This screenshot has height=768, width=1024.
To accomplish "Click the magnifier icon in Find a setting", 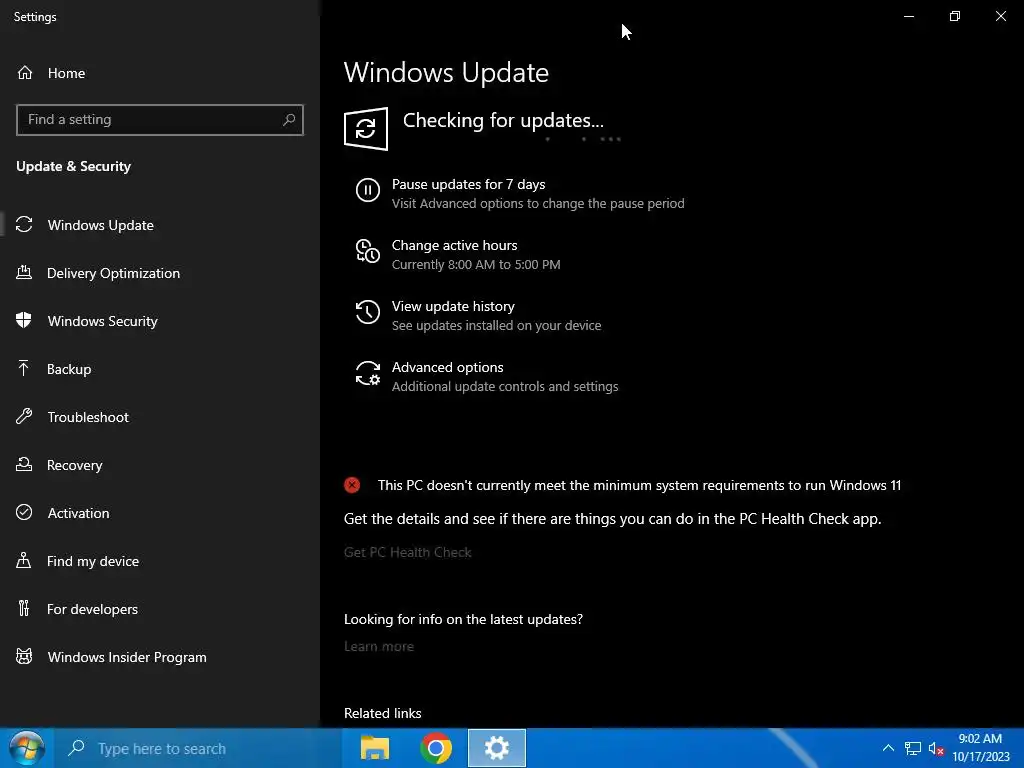I will [x=289, y=120].
